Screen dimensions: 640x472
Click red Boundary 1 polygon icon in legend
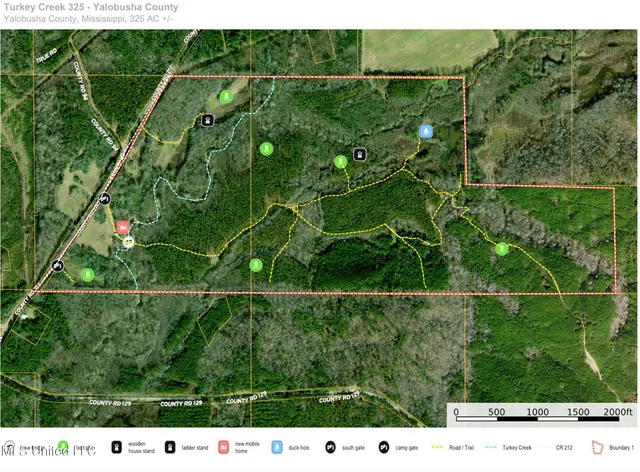(598, 448)
